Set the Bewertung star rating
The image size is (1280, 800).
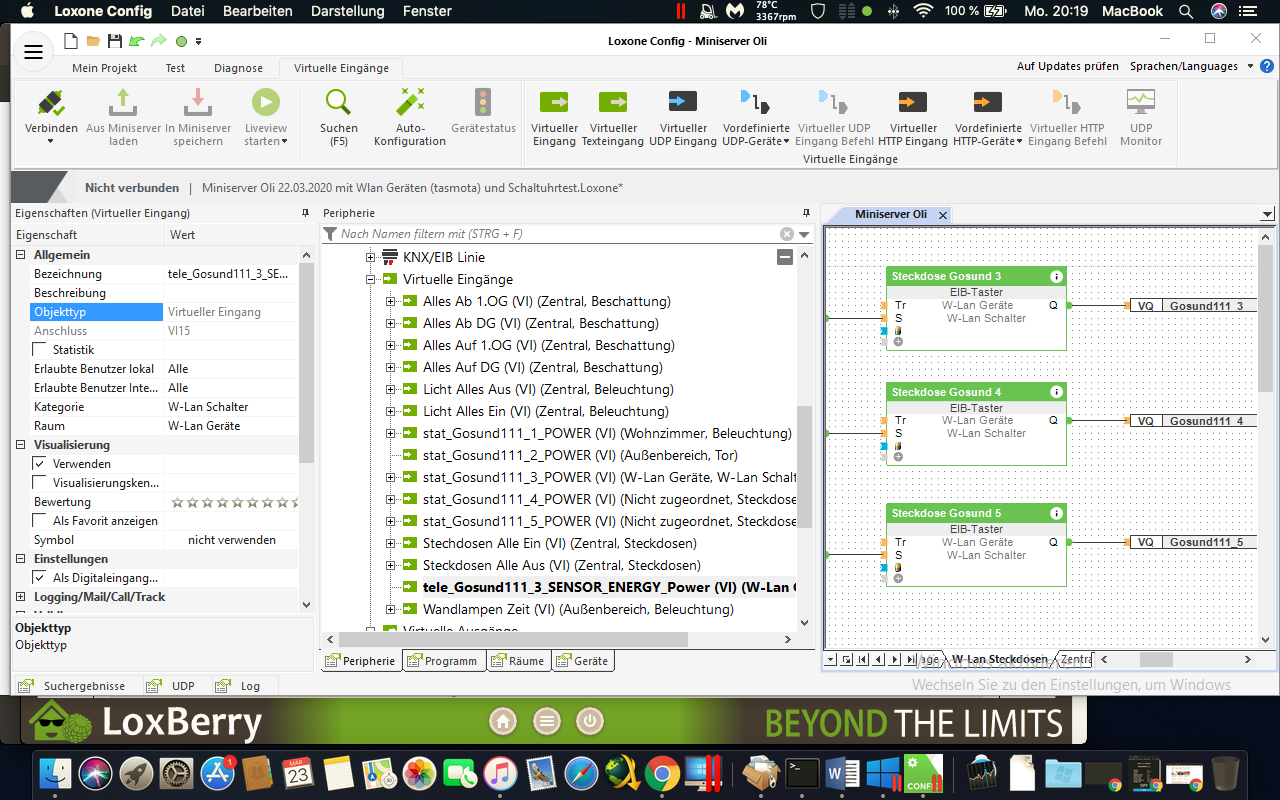pyautogui.click(x=234, y=502)
